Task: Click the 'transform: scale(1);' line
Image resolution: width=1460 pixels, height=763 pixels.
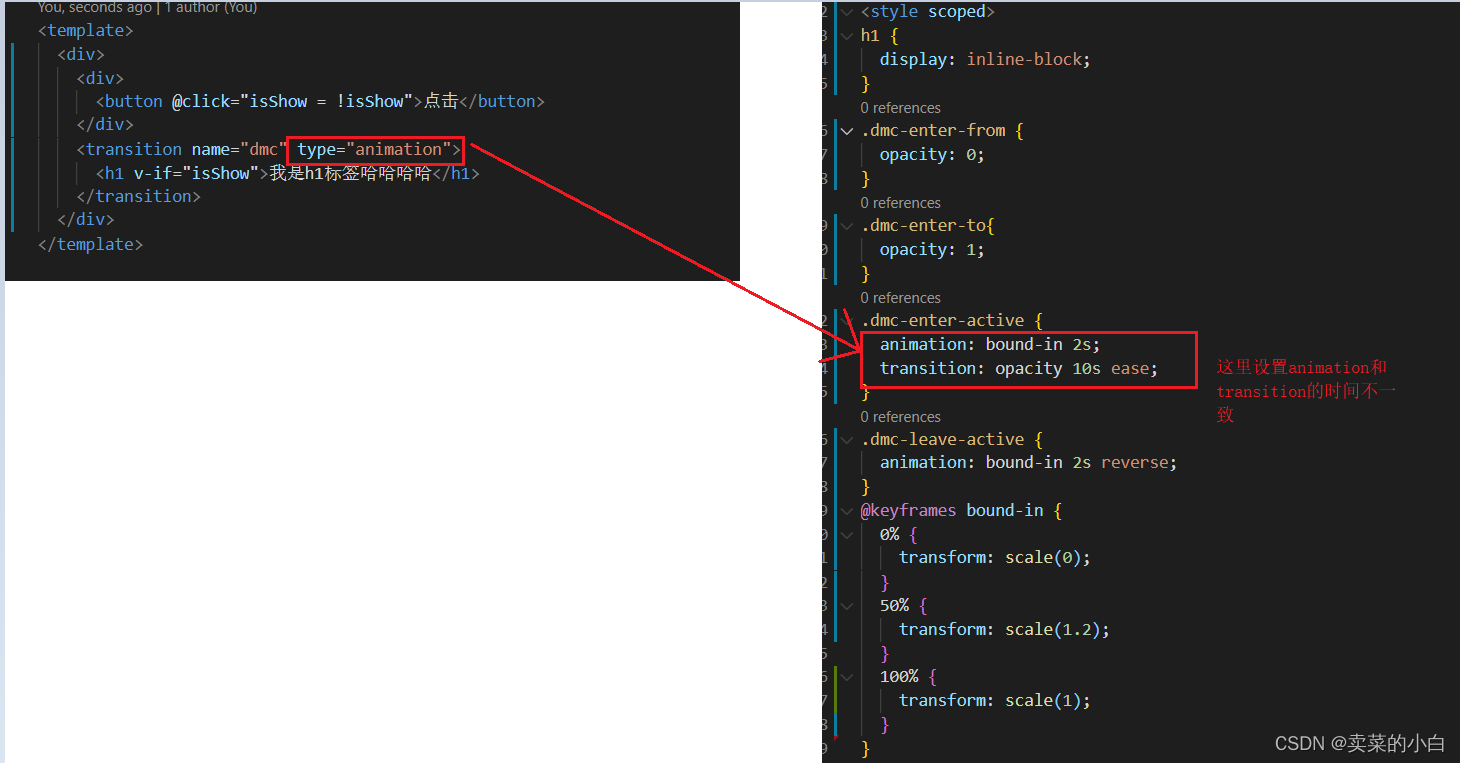Action: 995,701
